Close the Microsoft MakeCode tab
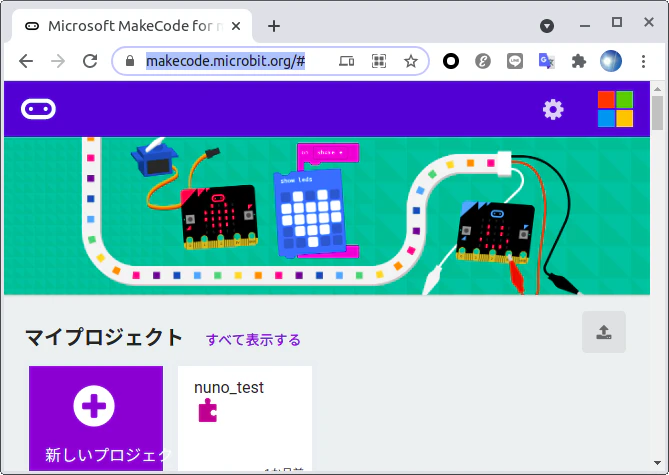 (x=236, y=26)
